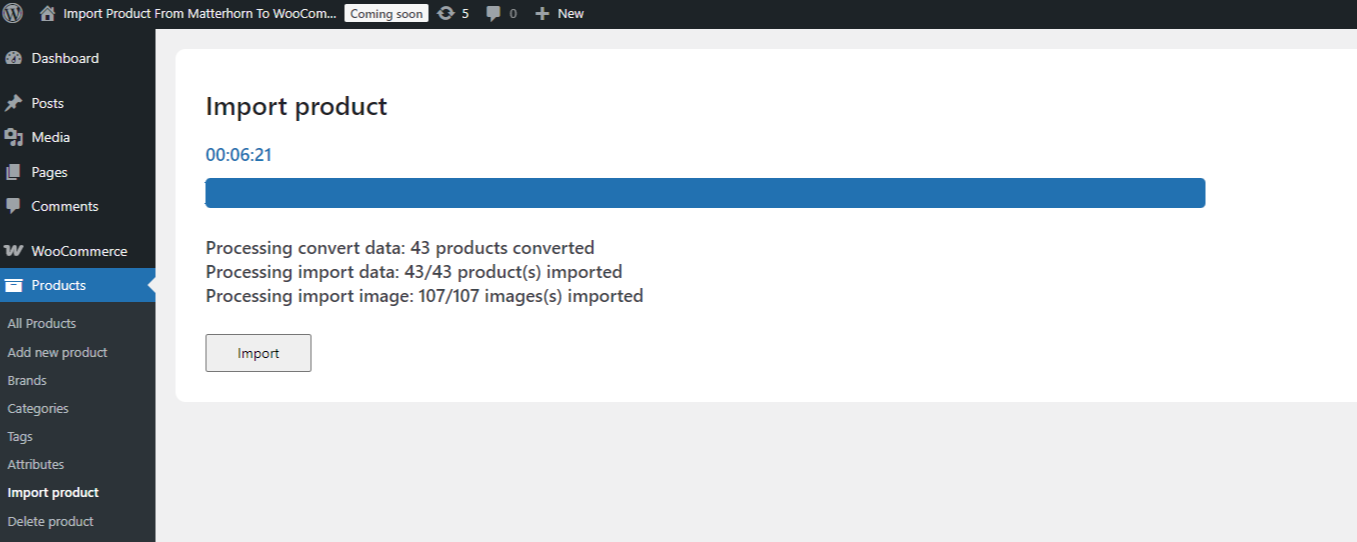Click the Import product heading
This screenshot has width=1357, height=542.
pos(296,107)
